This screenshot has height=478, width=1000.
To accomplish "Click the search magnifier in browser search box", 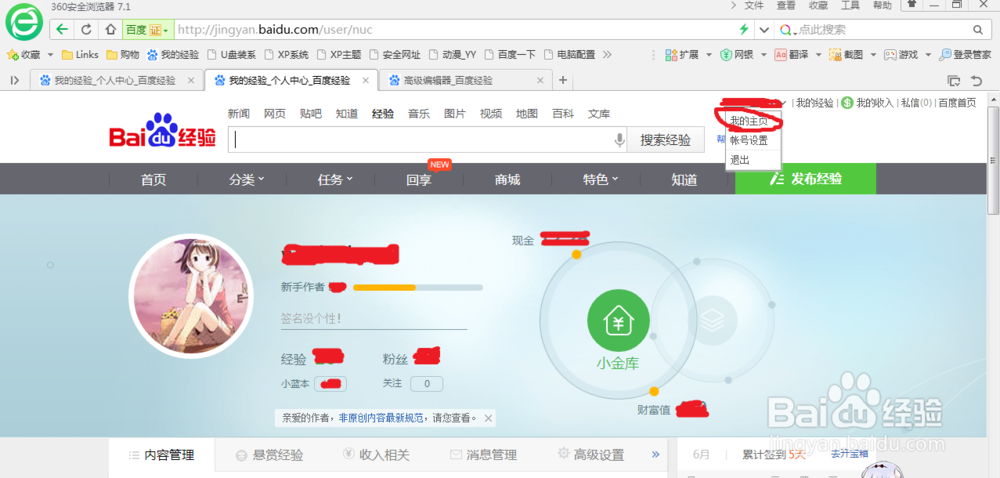I will tap(978, 29).
